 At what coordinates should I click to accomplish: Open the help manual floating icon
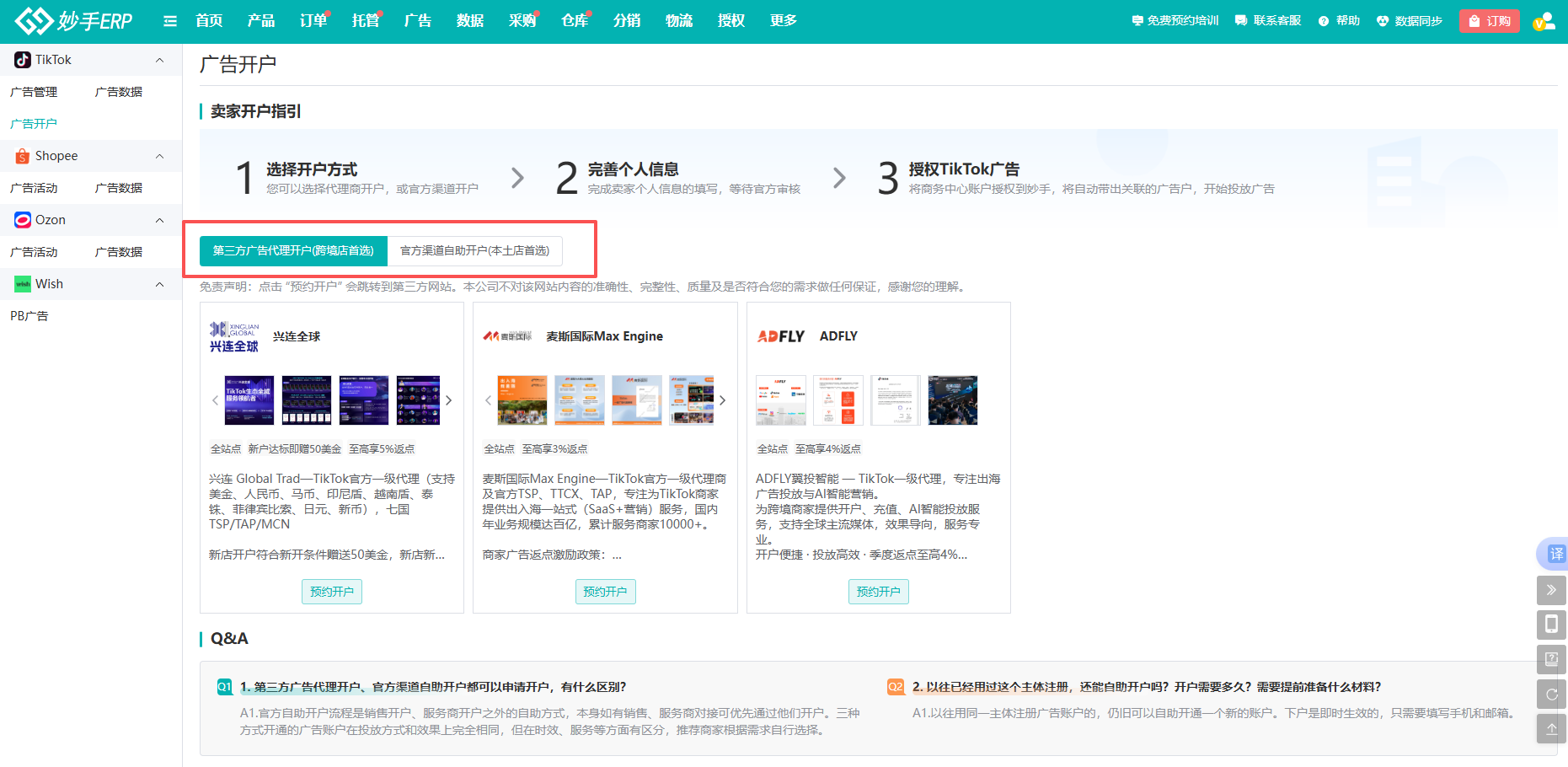1551,659
